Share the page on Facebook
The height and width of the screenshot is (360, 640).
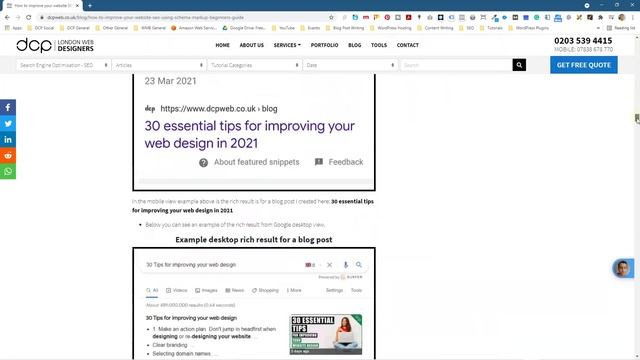pyautogui.click(x=8, y=107)
